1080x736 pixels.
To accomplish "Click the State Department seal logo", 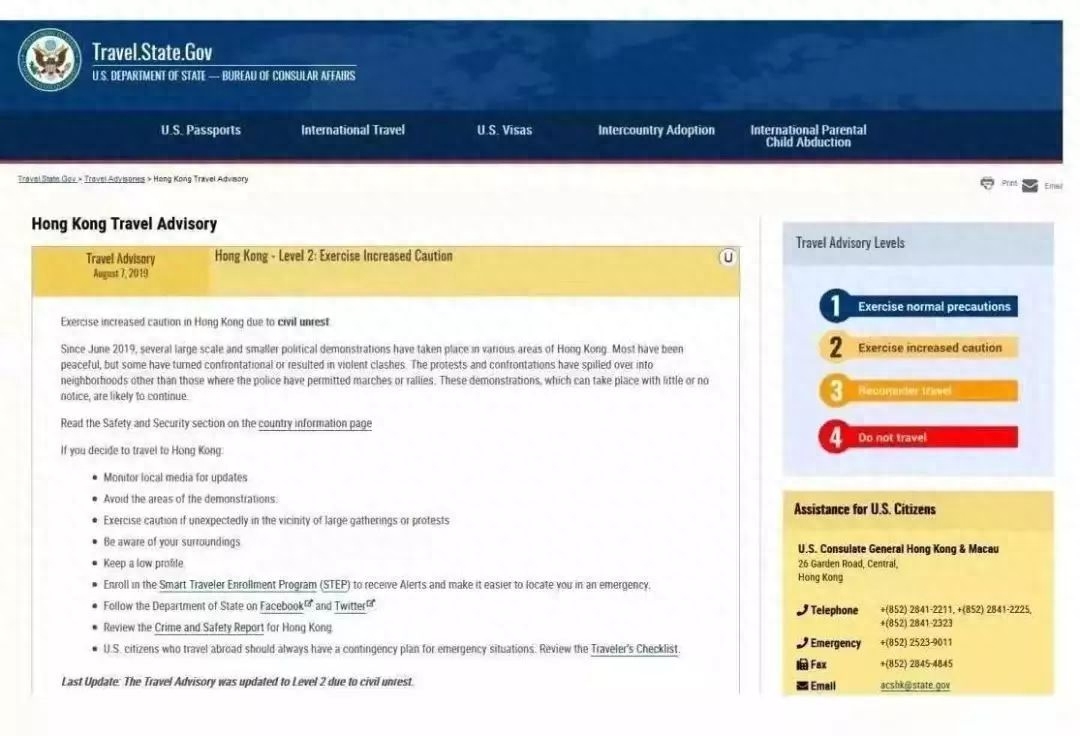I will [x=49, y=60].
